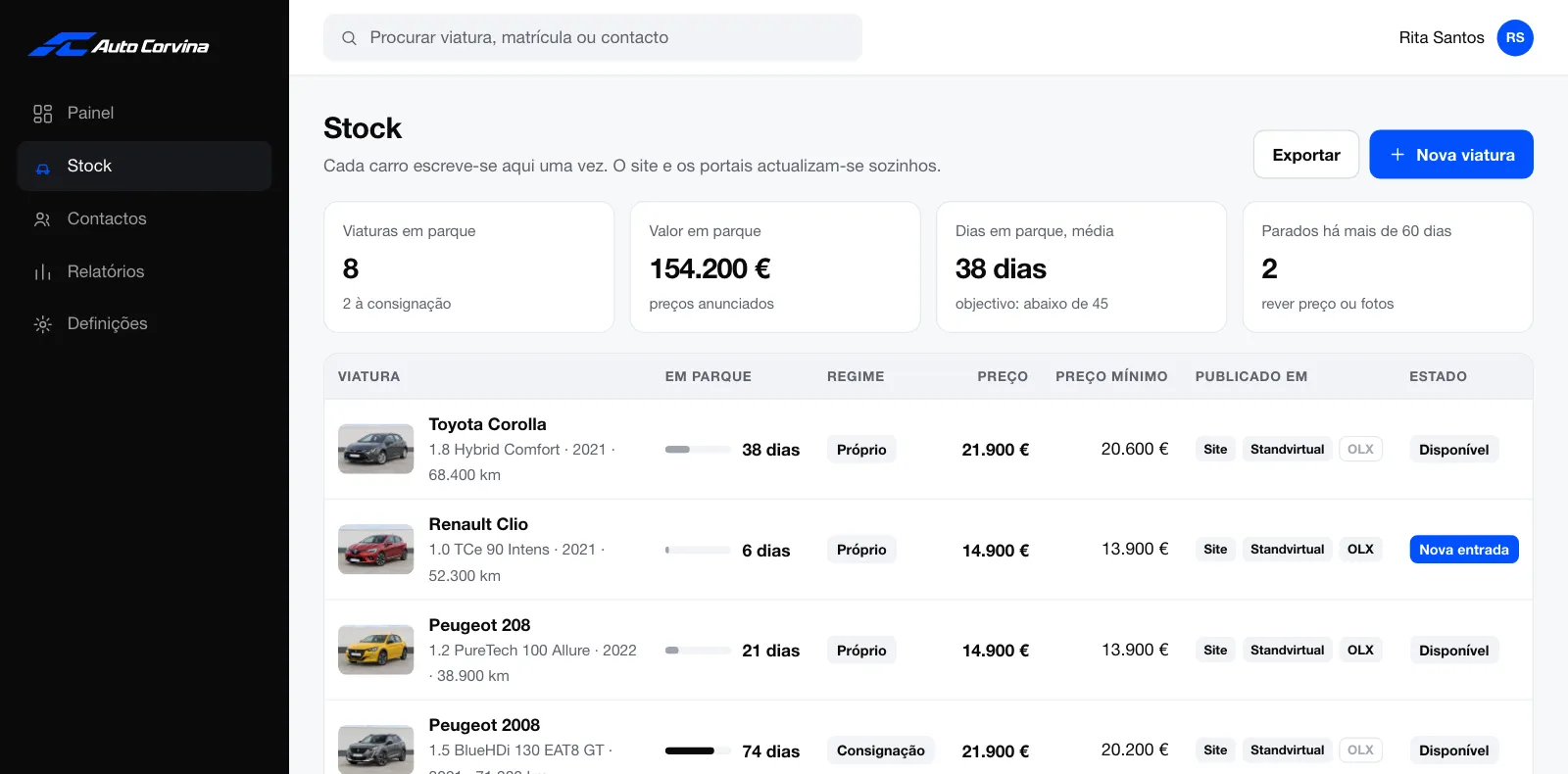Toggle Standvirtual for Renault Clio
Viewport: 1568px width, 774px height.
pyautogui.click(x=1287, y=550)
